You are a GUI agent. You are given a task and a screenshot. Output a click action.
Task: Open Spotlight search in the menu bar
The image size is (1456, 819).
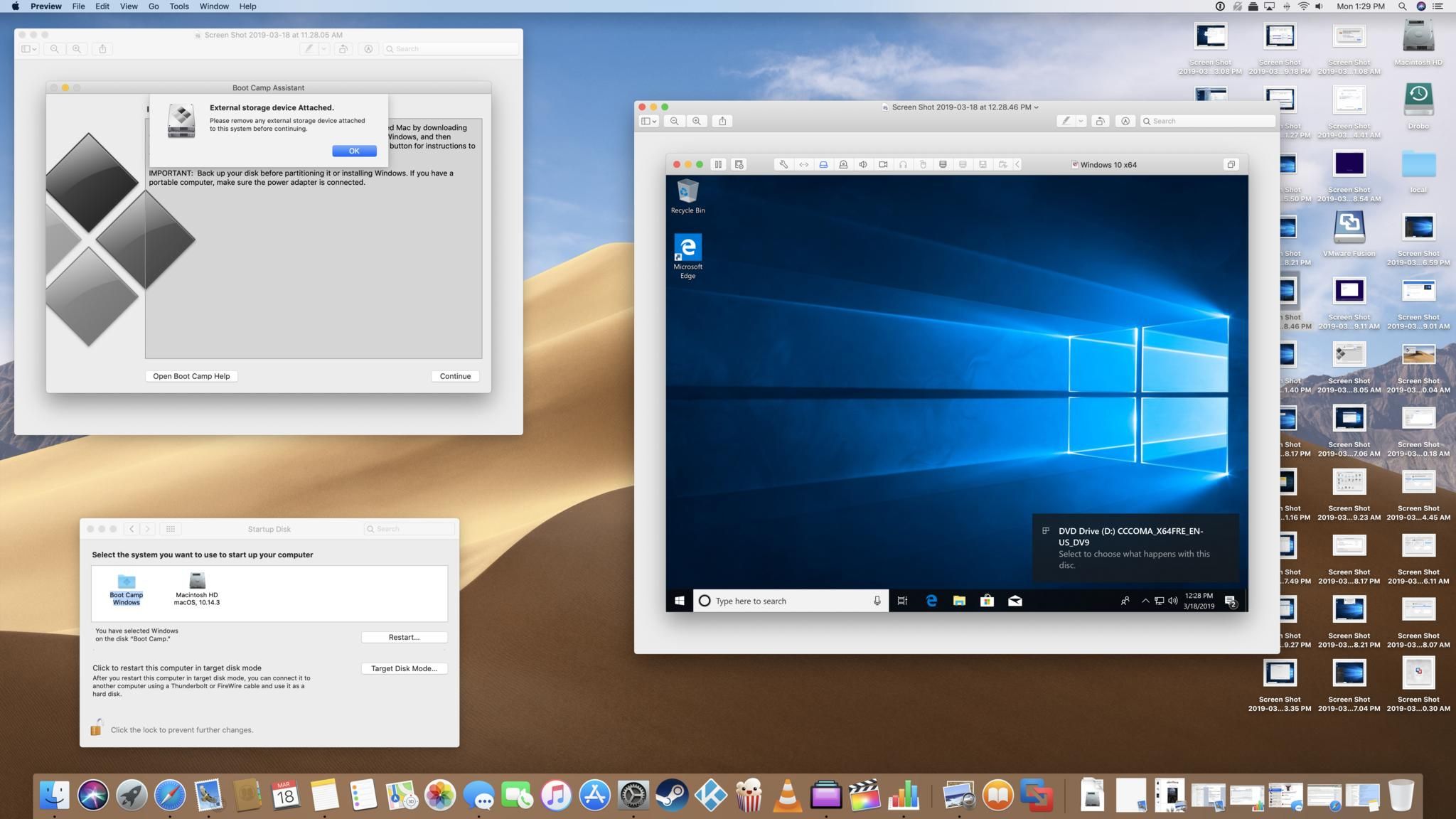[1402, 6]
